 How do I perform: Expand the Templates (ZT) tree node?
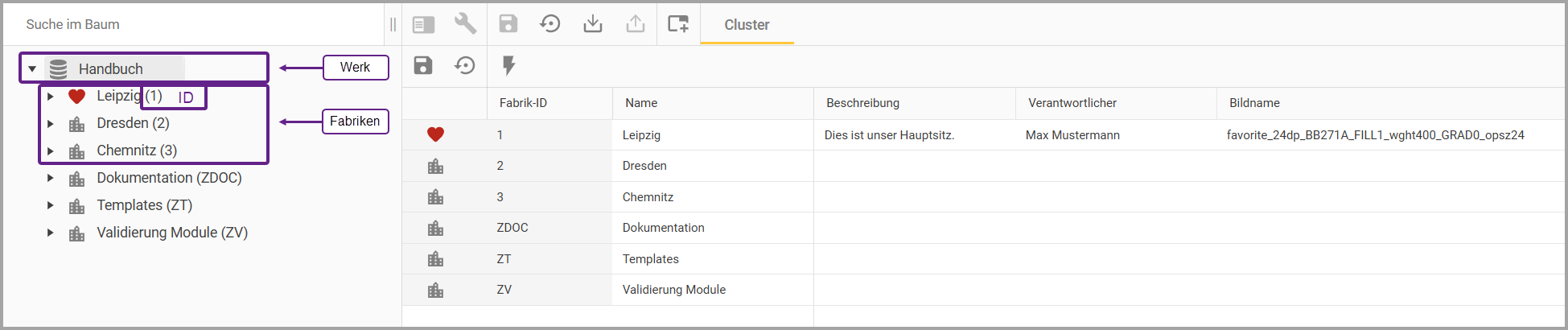tap(50, 205)
